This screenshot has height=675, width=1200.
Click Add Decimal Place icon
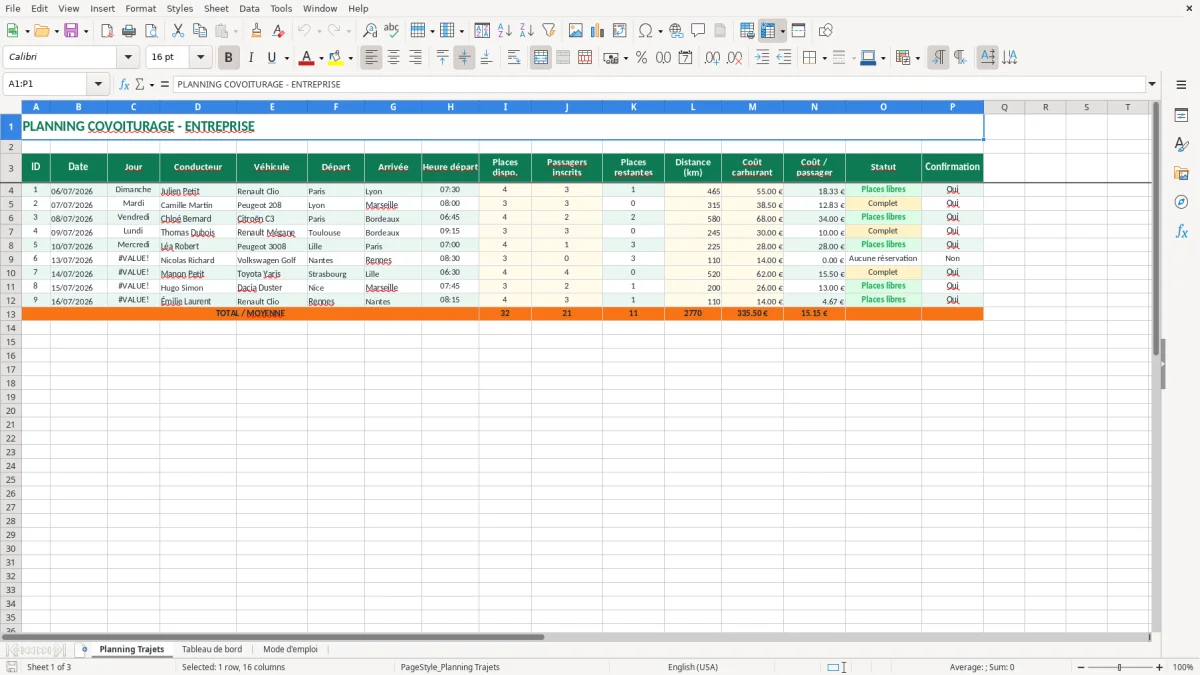712,58
